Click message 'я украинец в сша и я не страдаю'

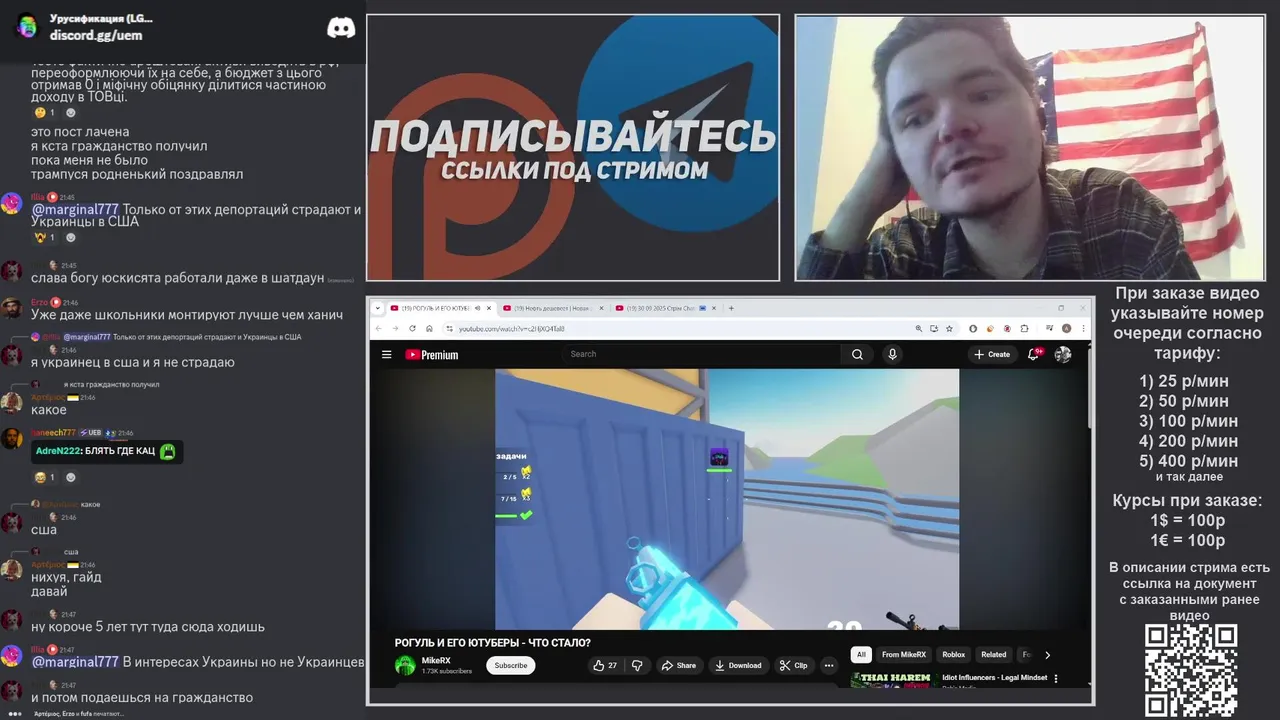(133, 362)
